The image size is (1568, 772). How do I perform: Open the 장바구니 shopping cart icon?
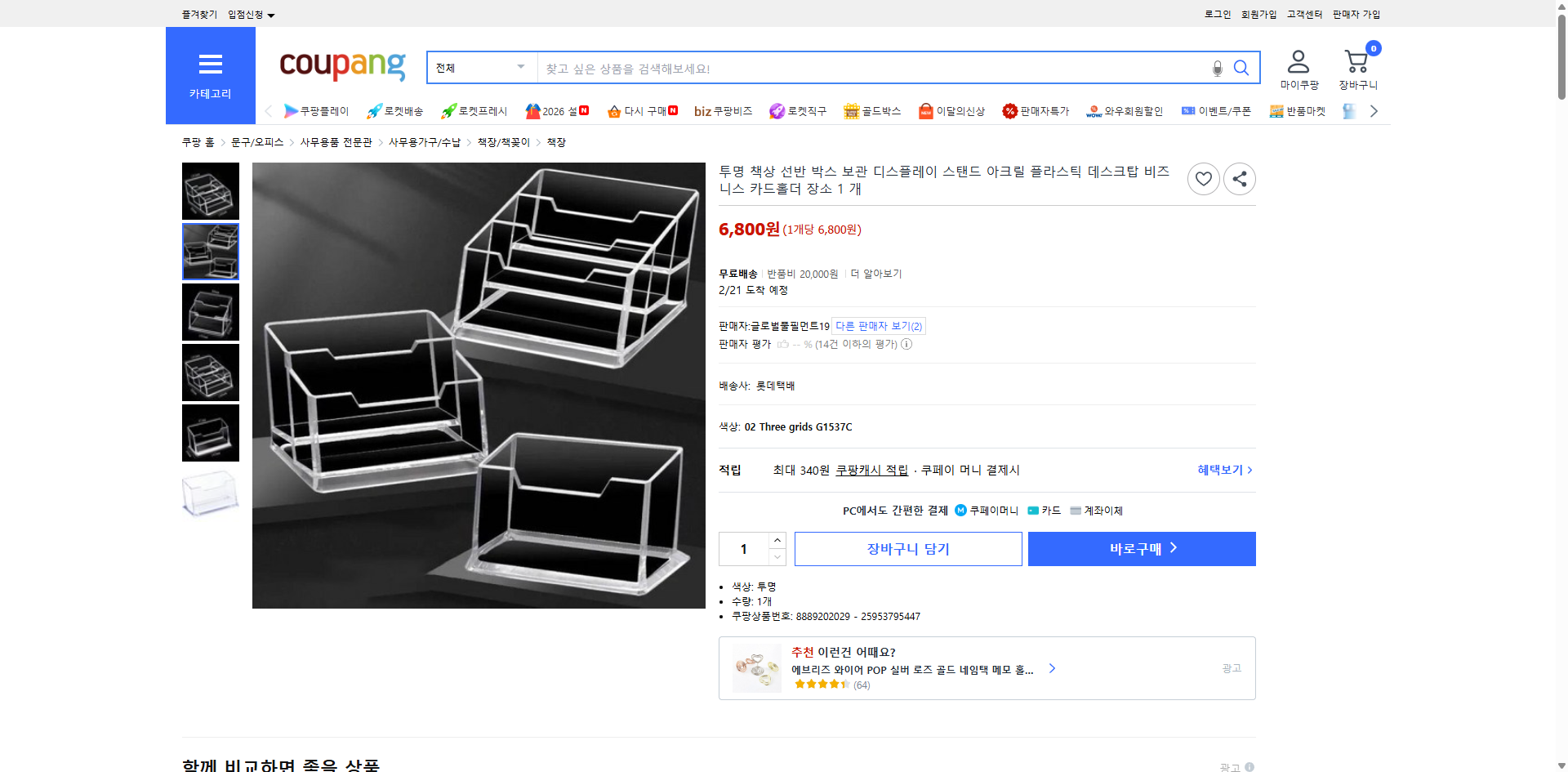coord(1356,60)
